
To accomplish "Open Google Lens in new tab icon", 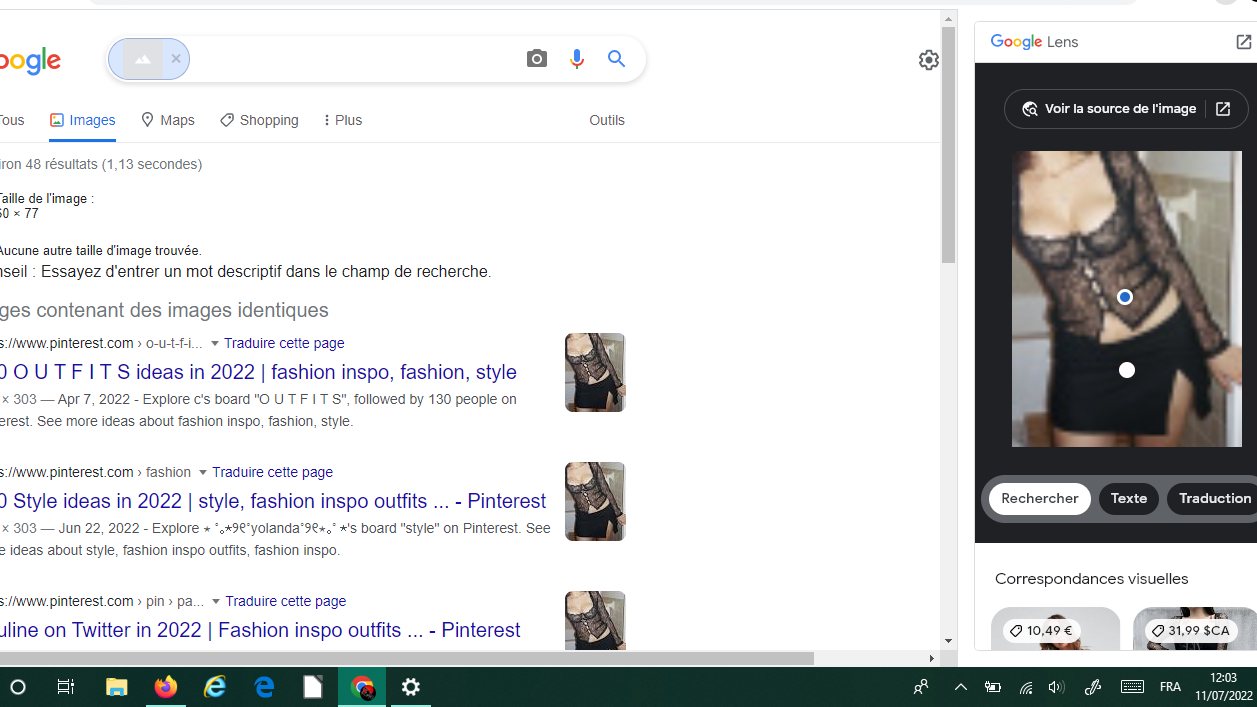I will 1243,42.
